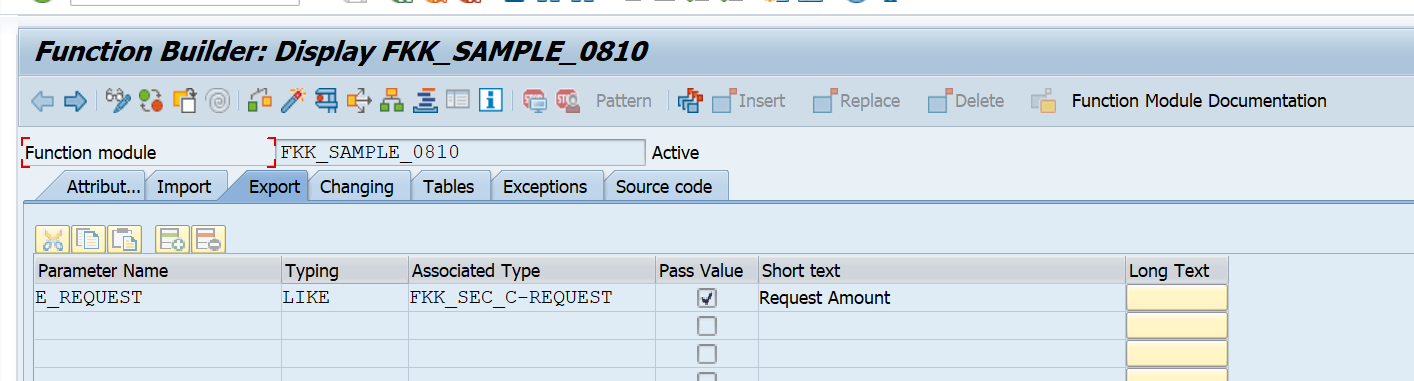This screenshot has height=381, width=1414.
Task: Toggle Pass Value checkbox in second row
Action: coord(707,326)
